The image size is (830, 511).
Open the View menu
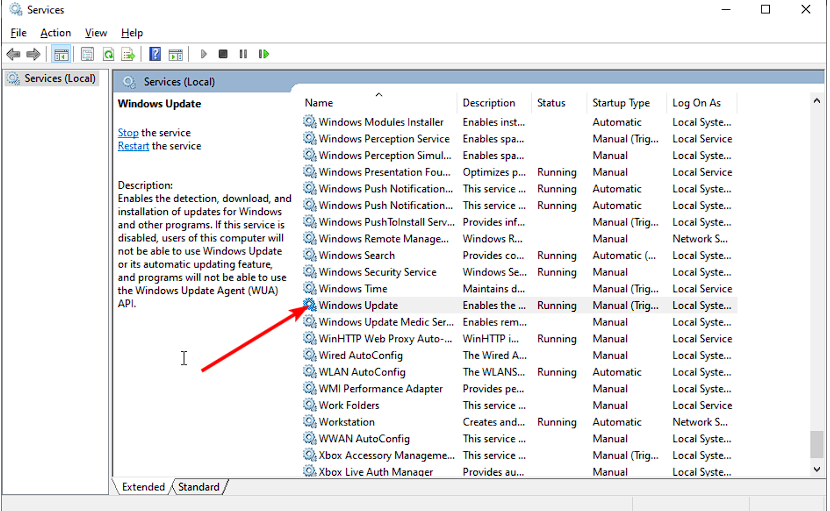(x=96, y=33)
